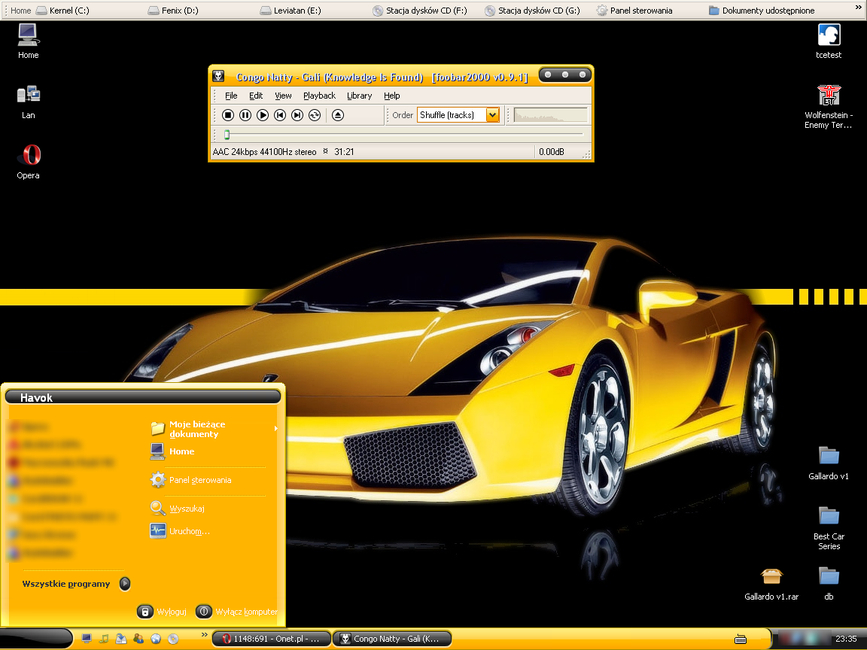Expand the top toolbar overflow chevron

pyautogui.click(x=858, y=7)
